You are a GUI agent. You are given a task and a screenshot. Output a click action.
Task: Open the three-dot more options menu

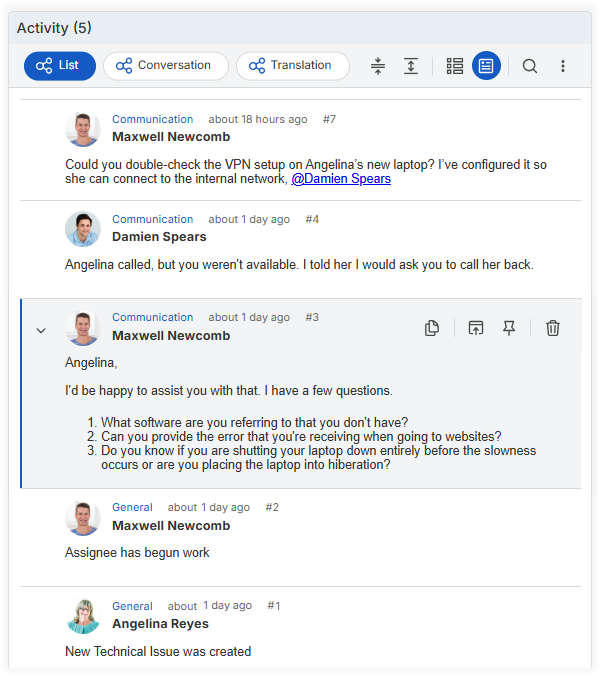[563, 66]
